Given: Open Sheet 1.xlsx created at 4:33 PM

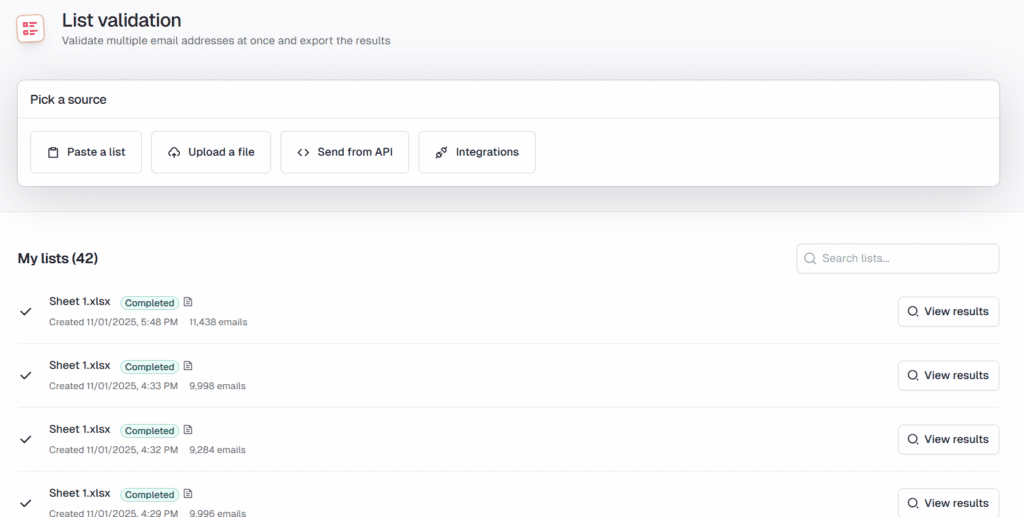Looking at the screenshot, I should (80, 365).
